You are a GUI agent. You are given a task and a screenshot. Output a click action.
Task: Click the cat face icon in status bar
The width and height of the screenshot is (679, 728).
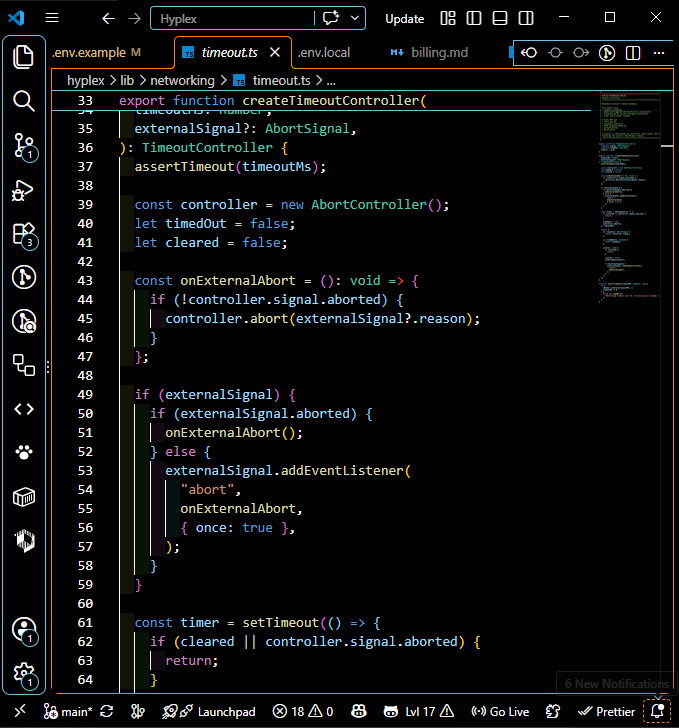tap(391, 711)
